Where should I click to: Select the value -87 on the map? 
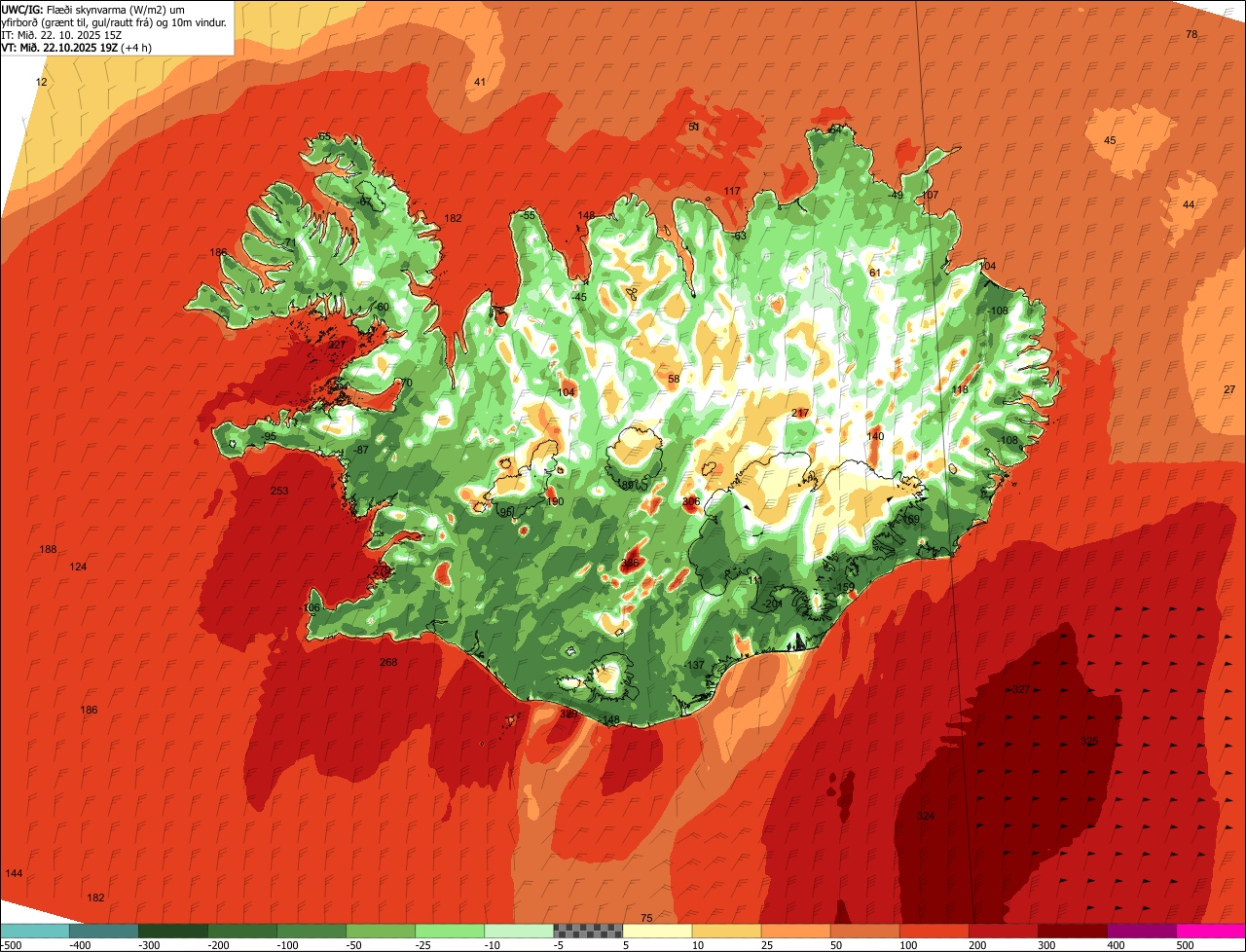[361, 451]
